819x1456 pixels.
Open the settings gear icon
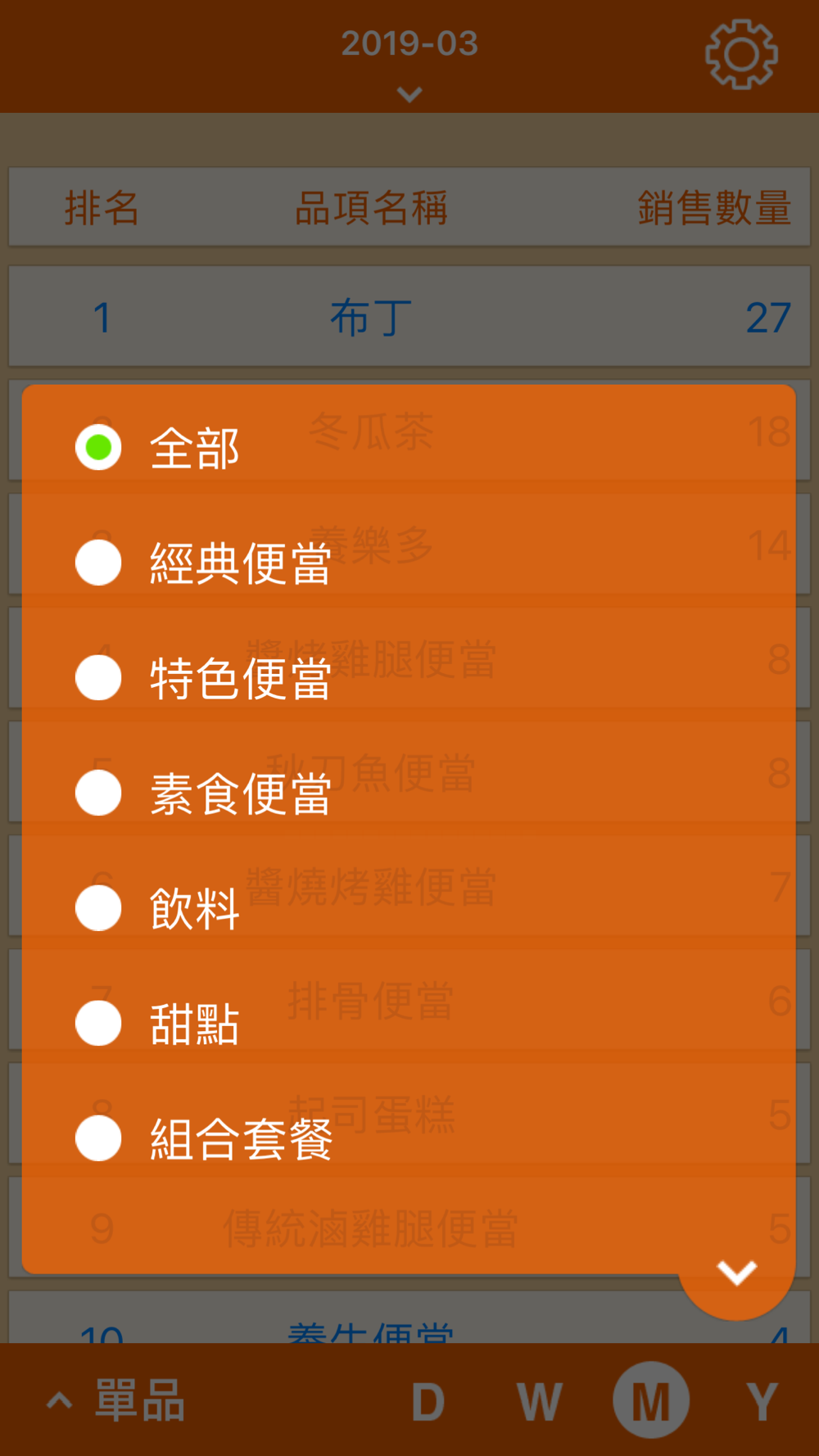[741, 54]
